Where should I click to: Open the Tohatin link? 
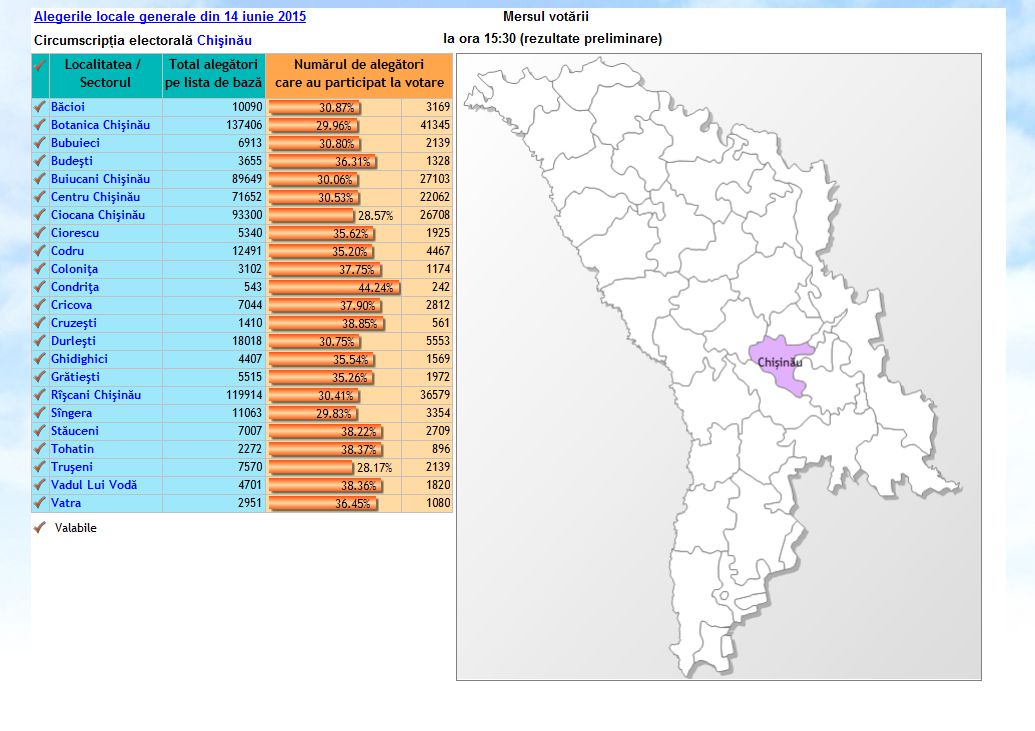pyautogui.click(x=72, y=448)
